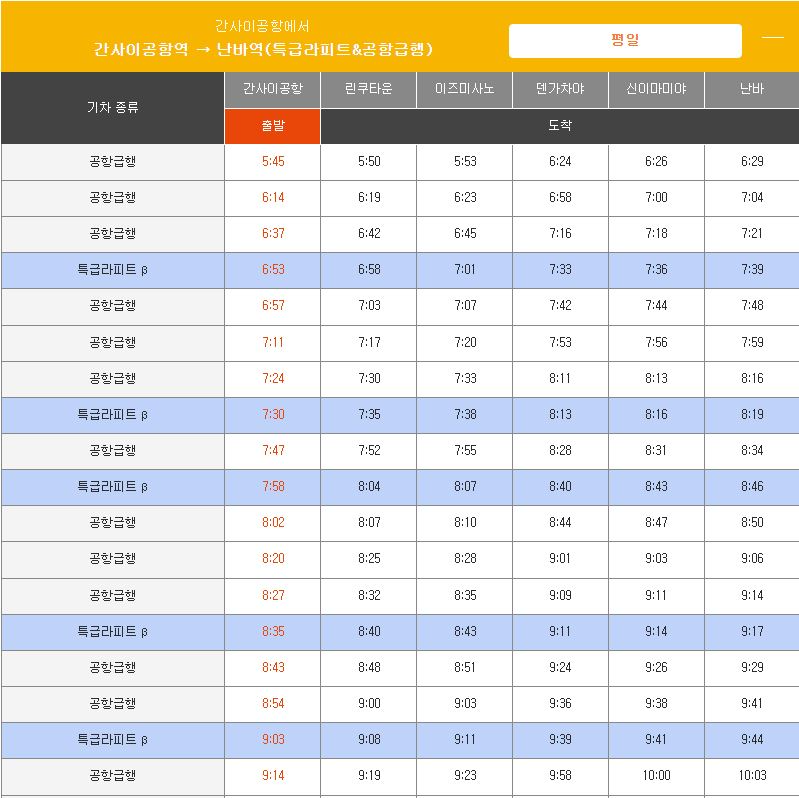Click the 린쿠타운 column header
The image size is (799, 798).
click(x=368, y=90)
